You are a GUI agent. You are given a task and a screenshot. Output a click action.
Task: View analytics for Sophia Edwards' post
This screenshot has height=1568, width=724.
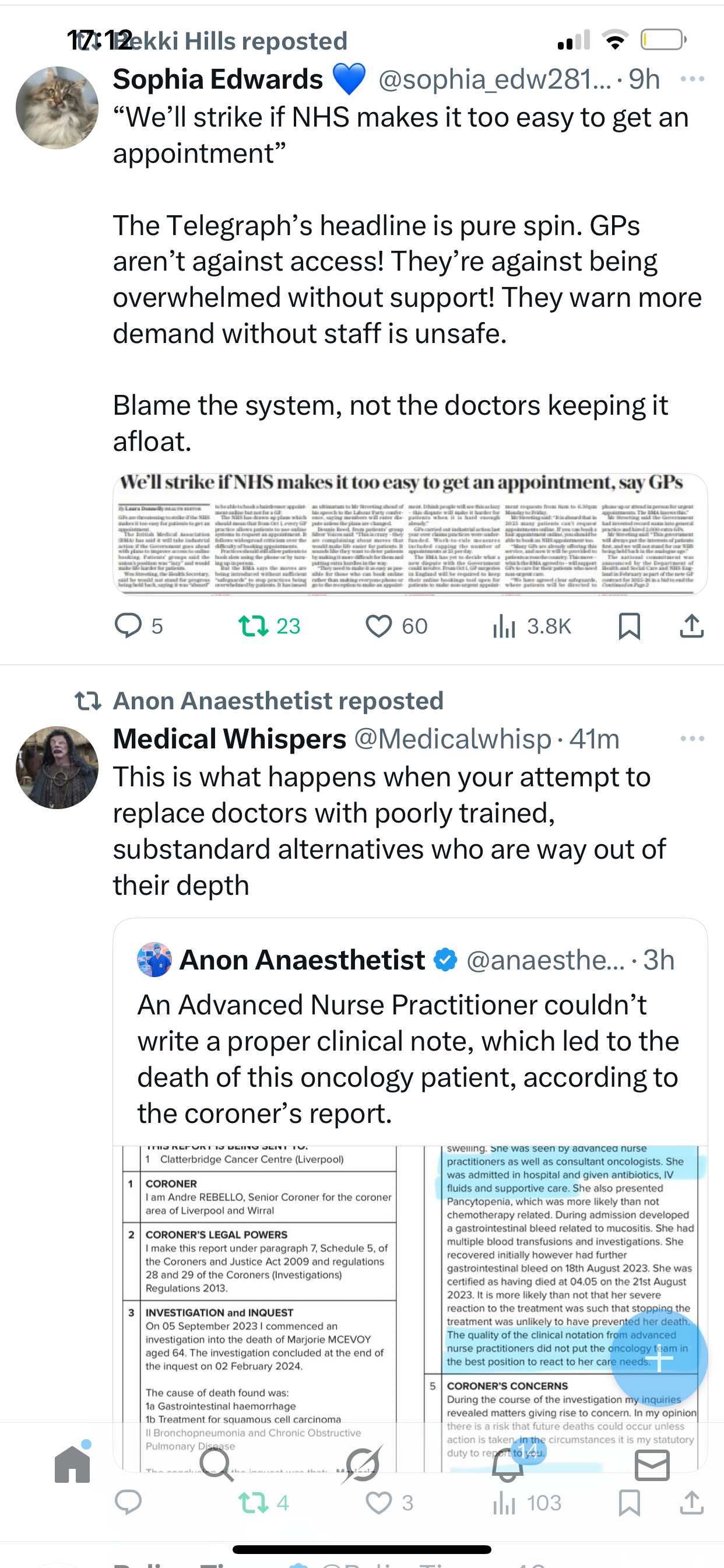click(x=504, y=625)
